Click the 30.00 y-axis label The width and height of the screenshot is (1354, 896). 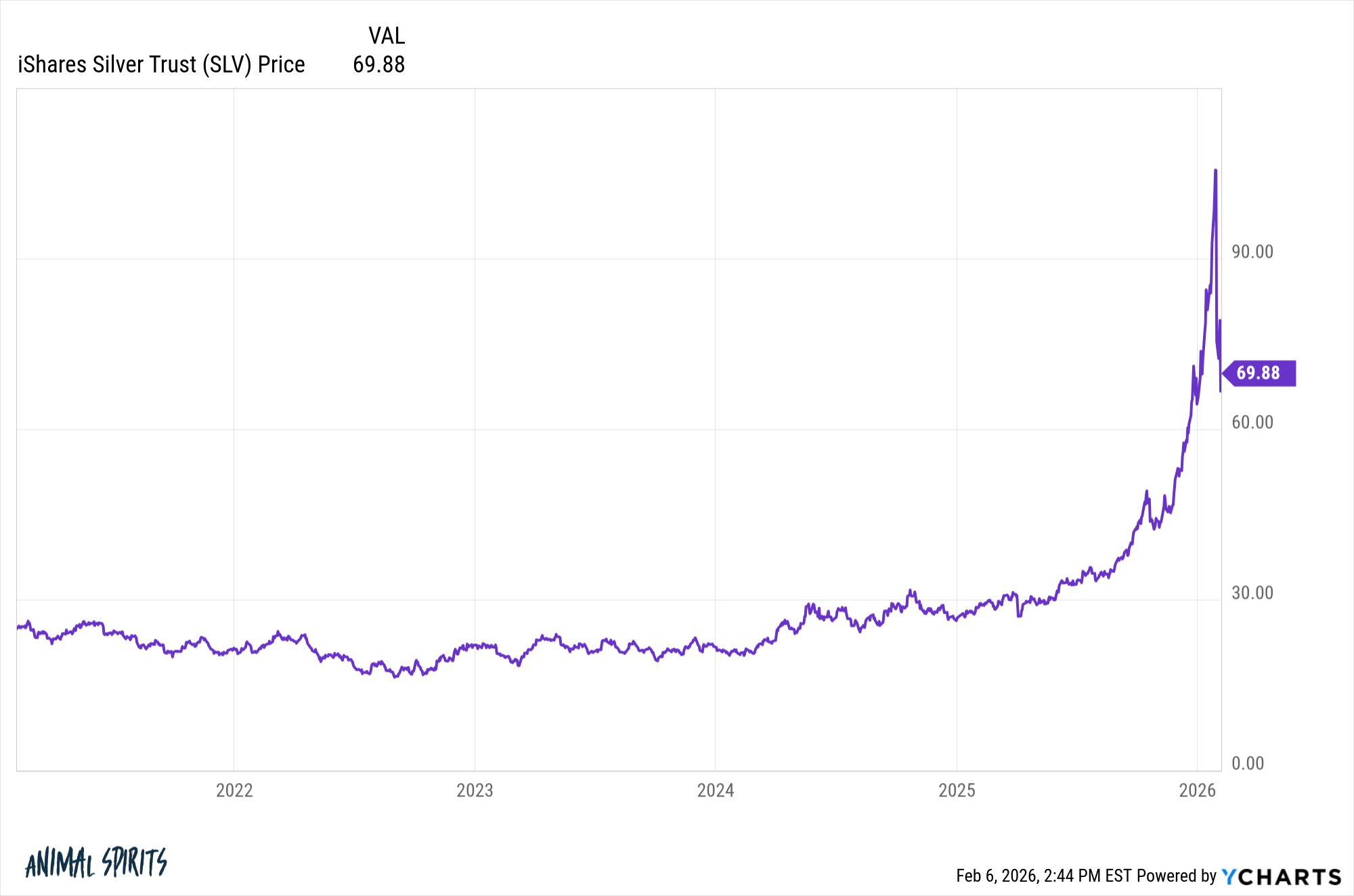1252,593
